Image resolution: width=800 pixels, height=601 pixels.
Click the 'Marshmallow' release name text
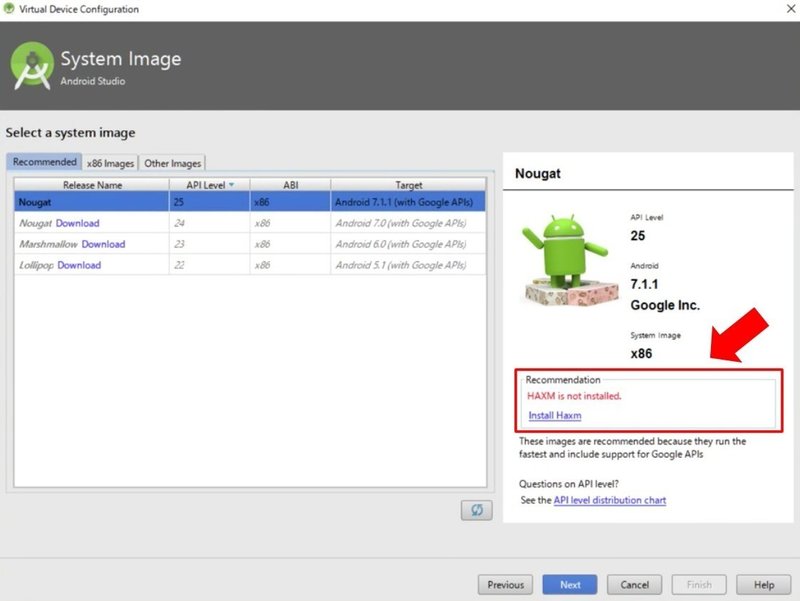(x=48, y=244)
